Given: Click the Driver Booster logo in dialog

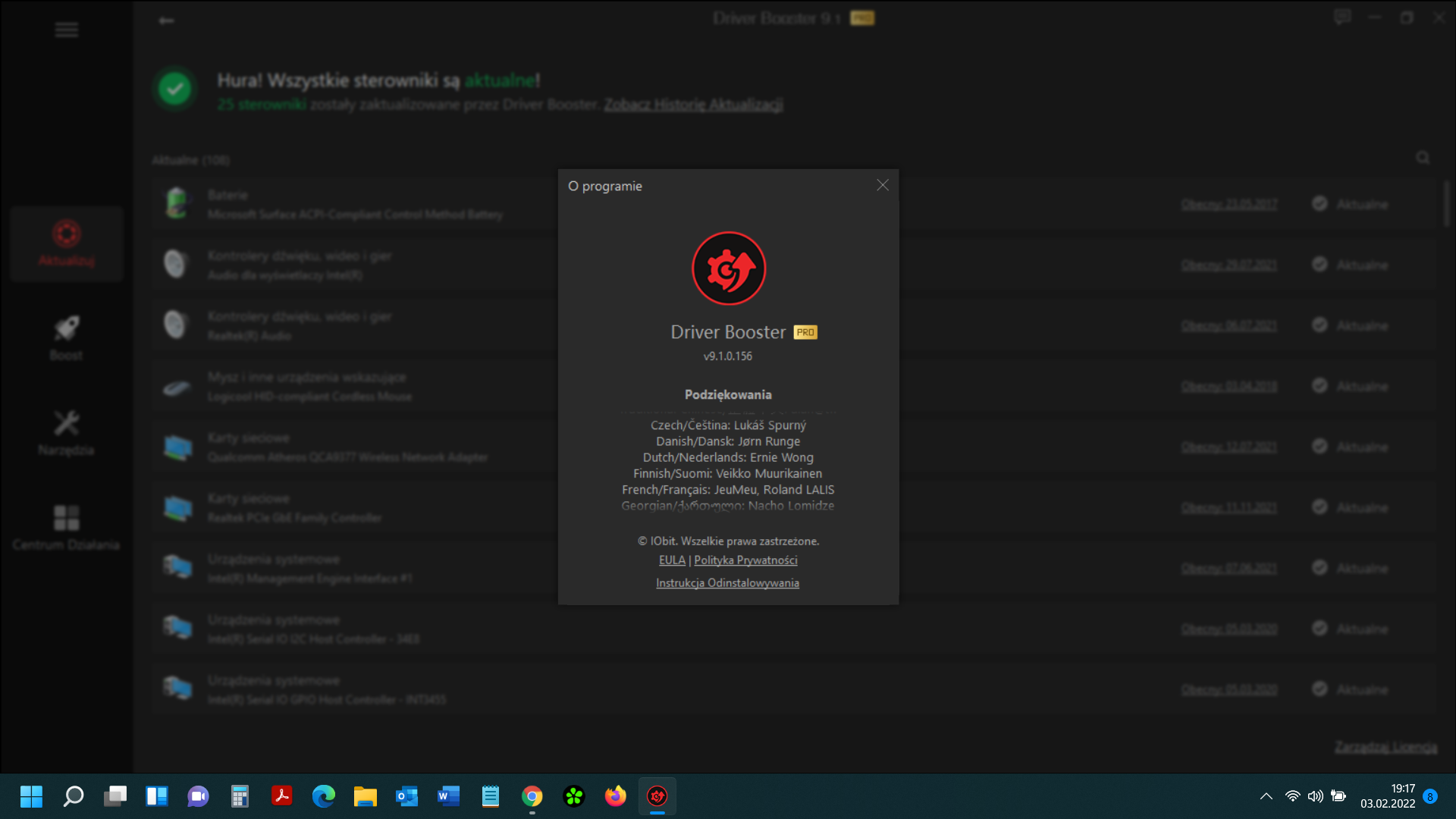Looking at the screenshot, I should [x=729, y=268].
